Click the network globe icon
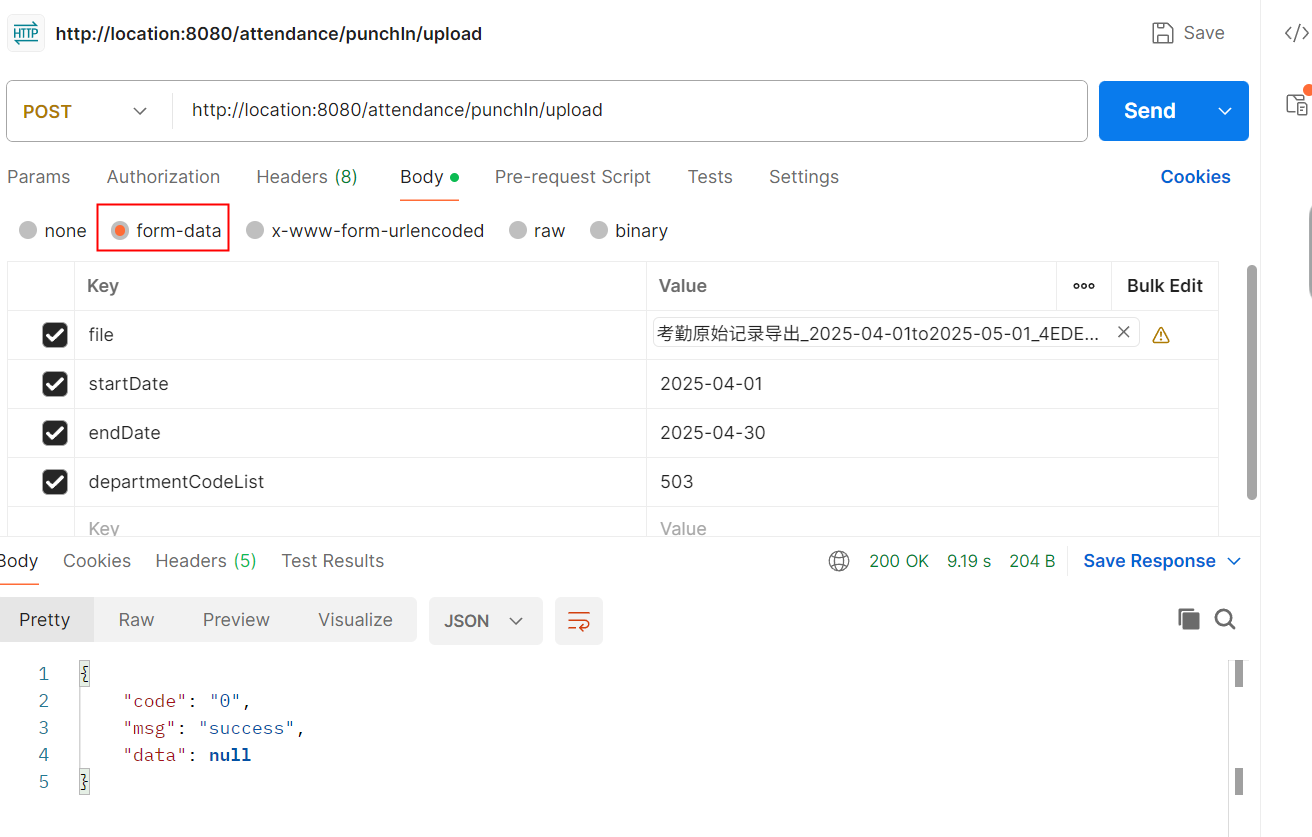This screenshot has width=1312, height=837. (839, 561)
